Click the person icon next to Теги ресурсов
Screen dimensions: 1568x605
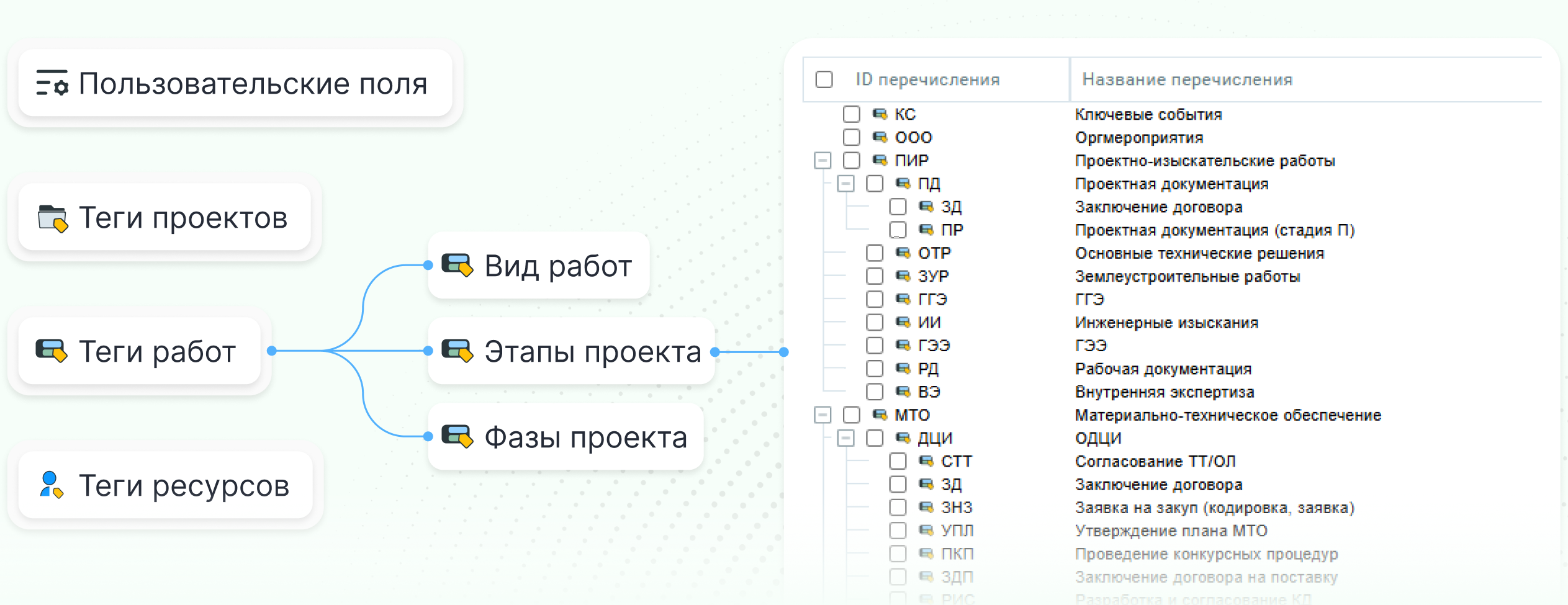pos(50,486)
